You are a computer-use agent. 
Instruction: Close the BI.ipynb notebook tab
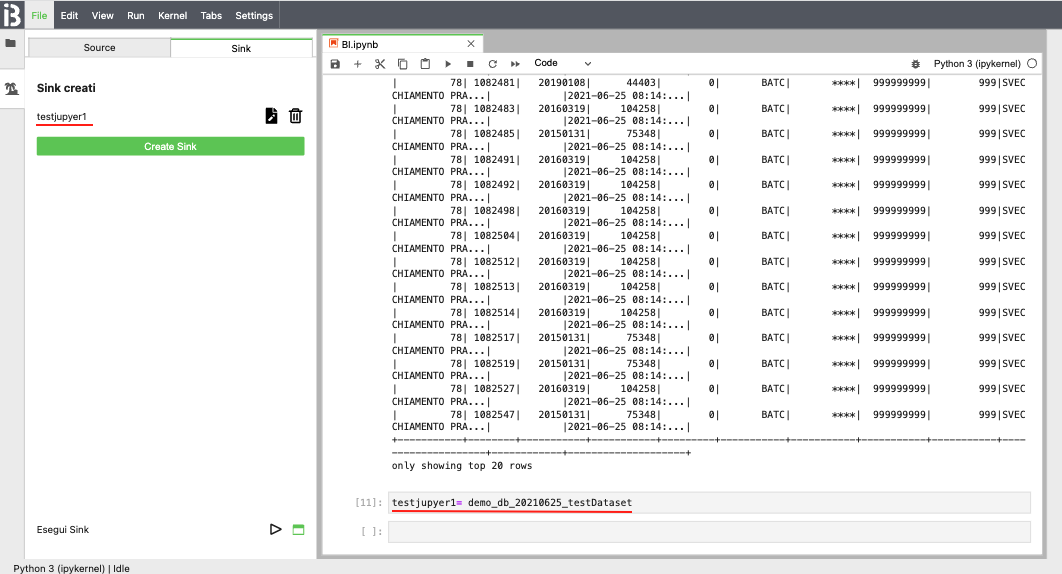pyautogui.click(x=471, y=44)
